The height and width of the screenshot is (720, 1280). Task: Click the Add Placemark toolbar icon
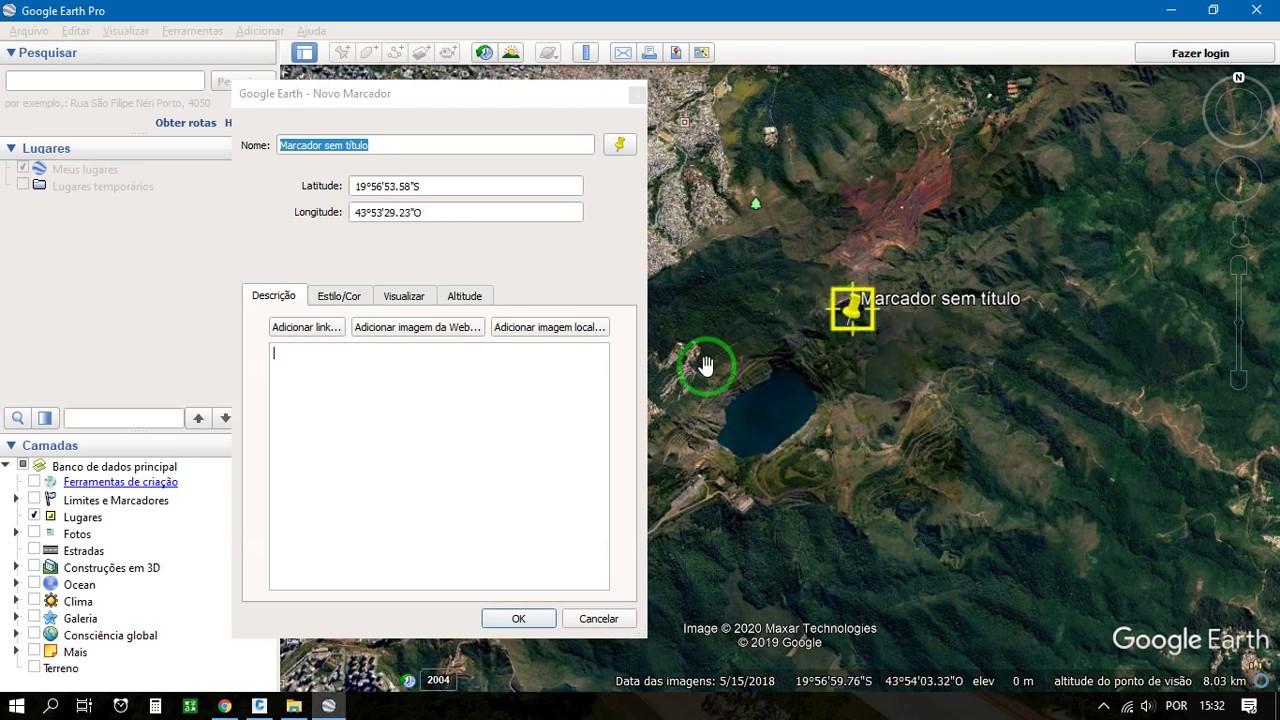[342, 53]
